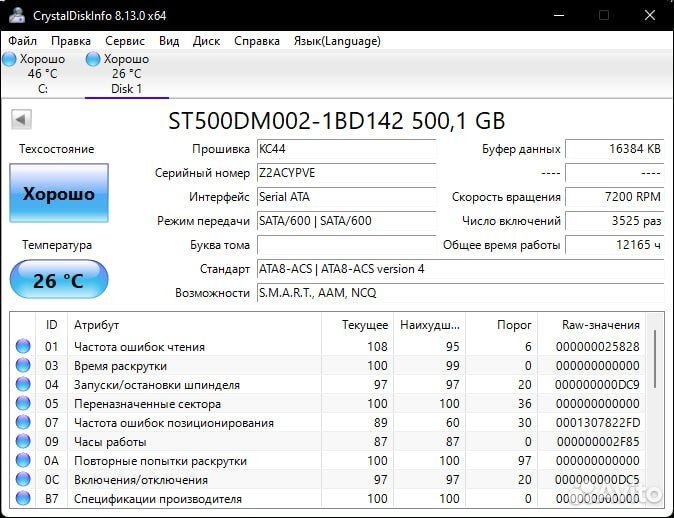
Task: Select the Disk 1 tab
Action: (126, 74)
